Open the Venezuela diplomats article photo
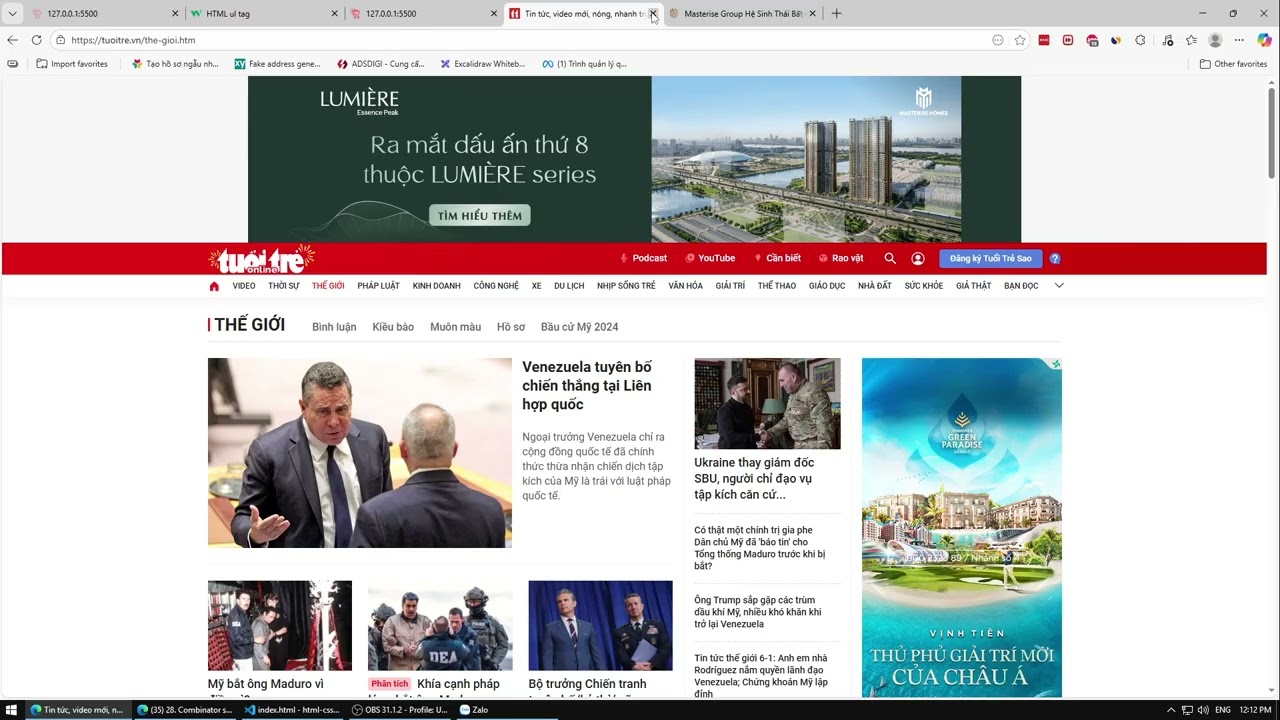Viewport: 1280px width, 720px height. pos(360,453)
